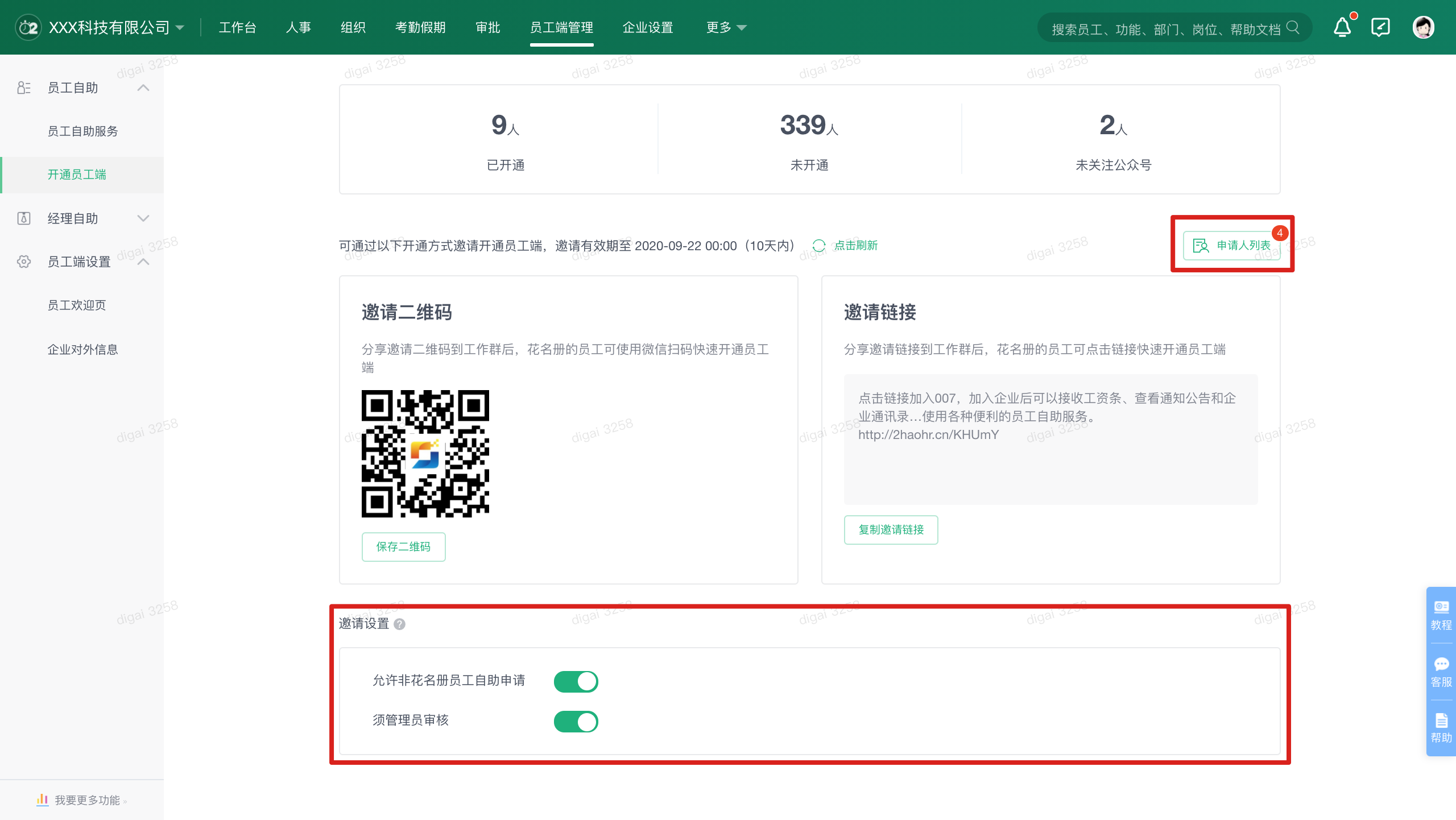Click the search input field
The height and width of the screenshot is (820, 1456).
tap(1175, 28)
